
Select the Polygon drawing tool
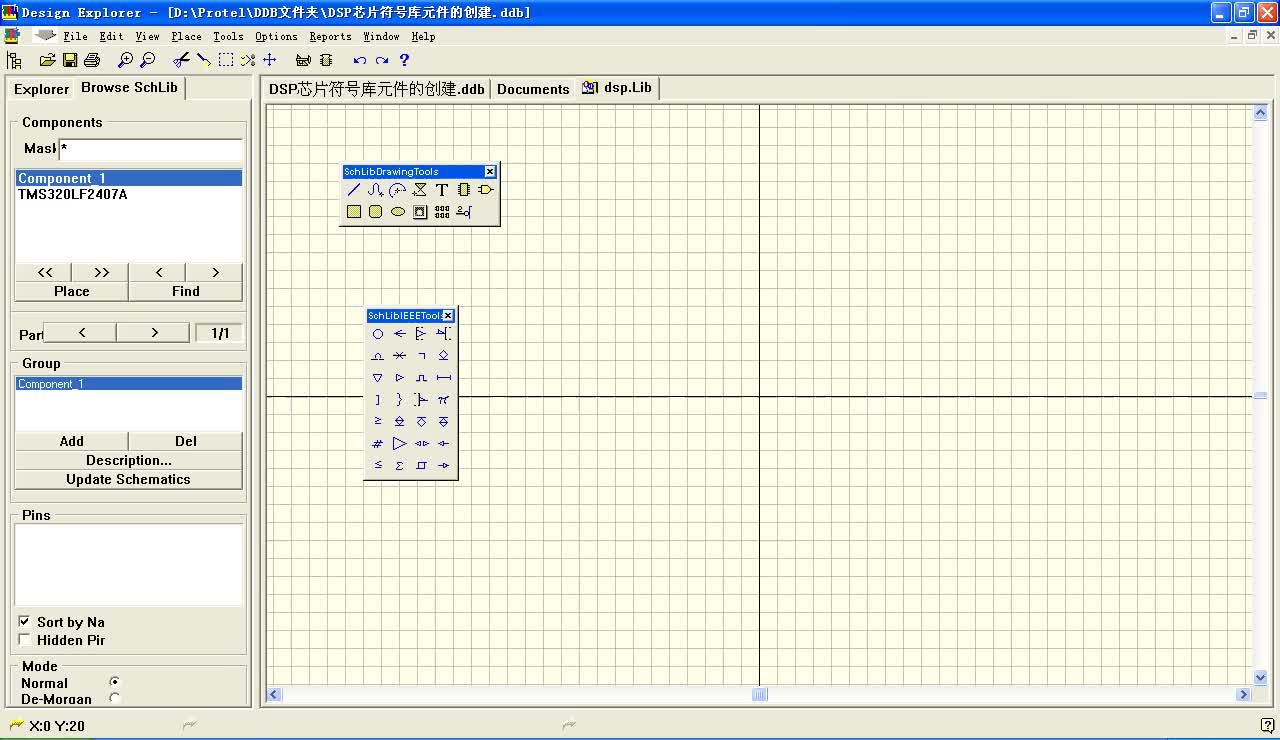coord(420,190)
